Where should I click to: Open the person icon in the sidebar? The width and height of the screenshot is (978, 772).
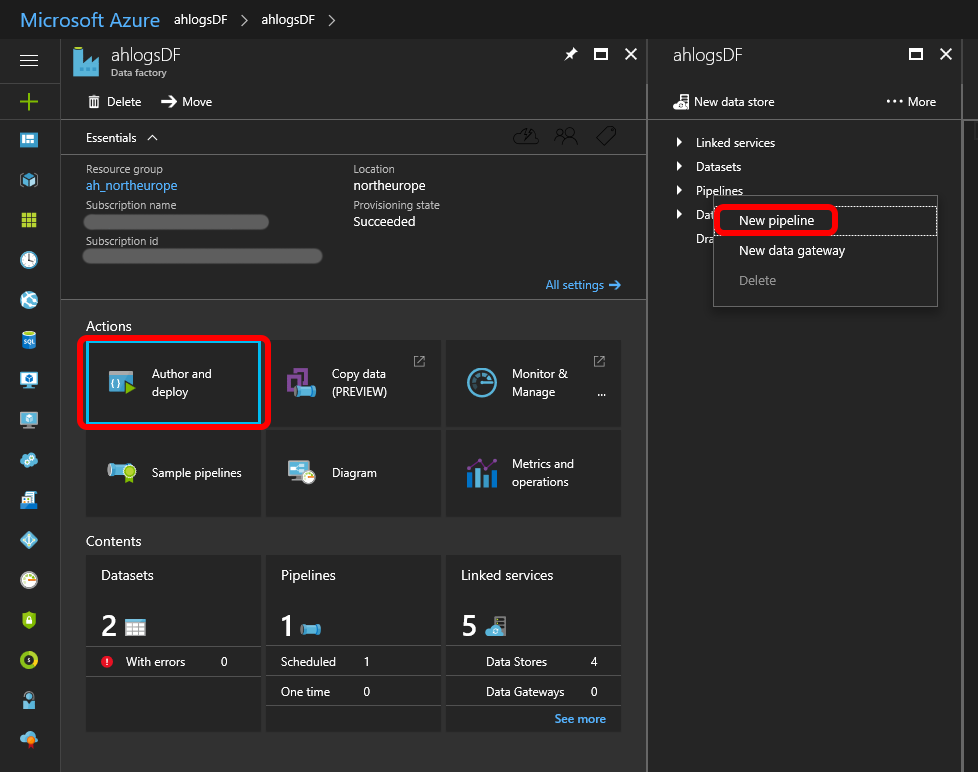tap(29, 700)
